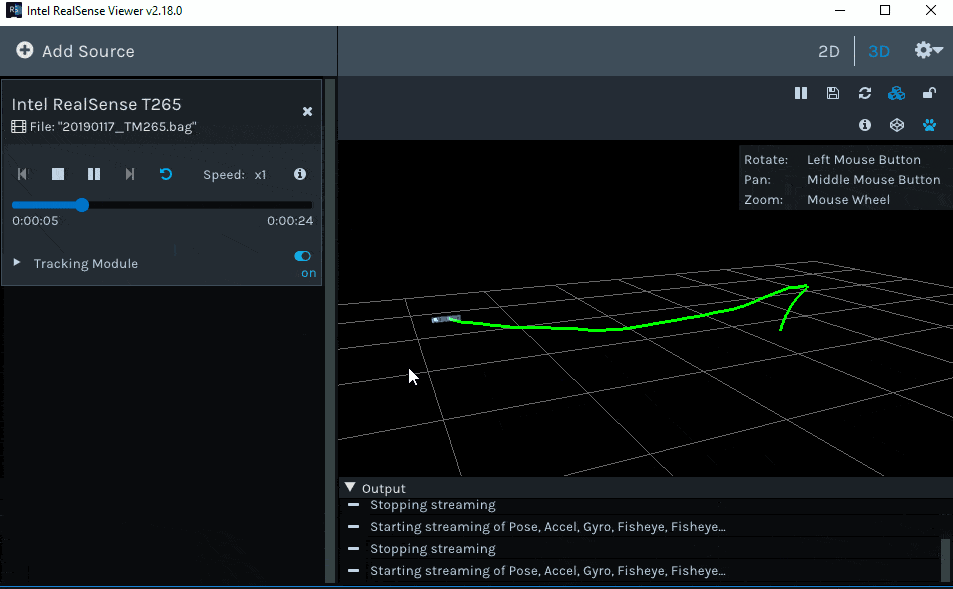
Task: Stop playback of the bag file
Action: (58, 174)
